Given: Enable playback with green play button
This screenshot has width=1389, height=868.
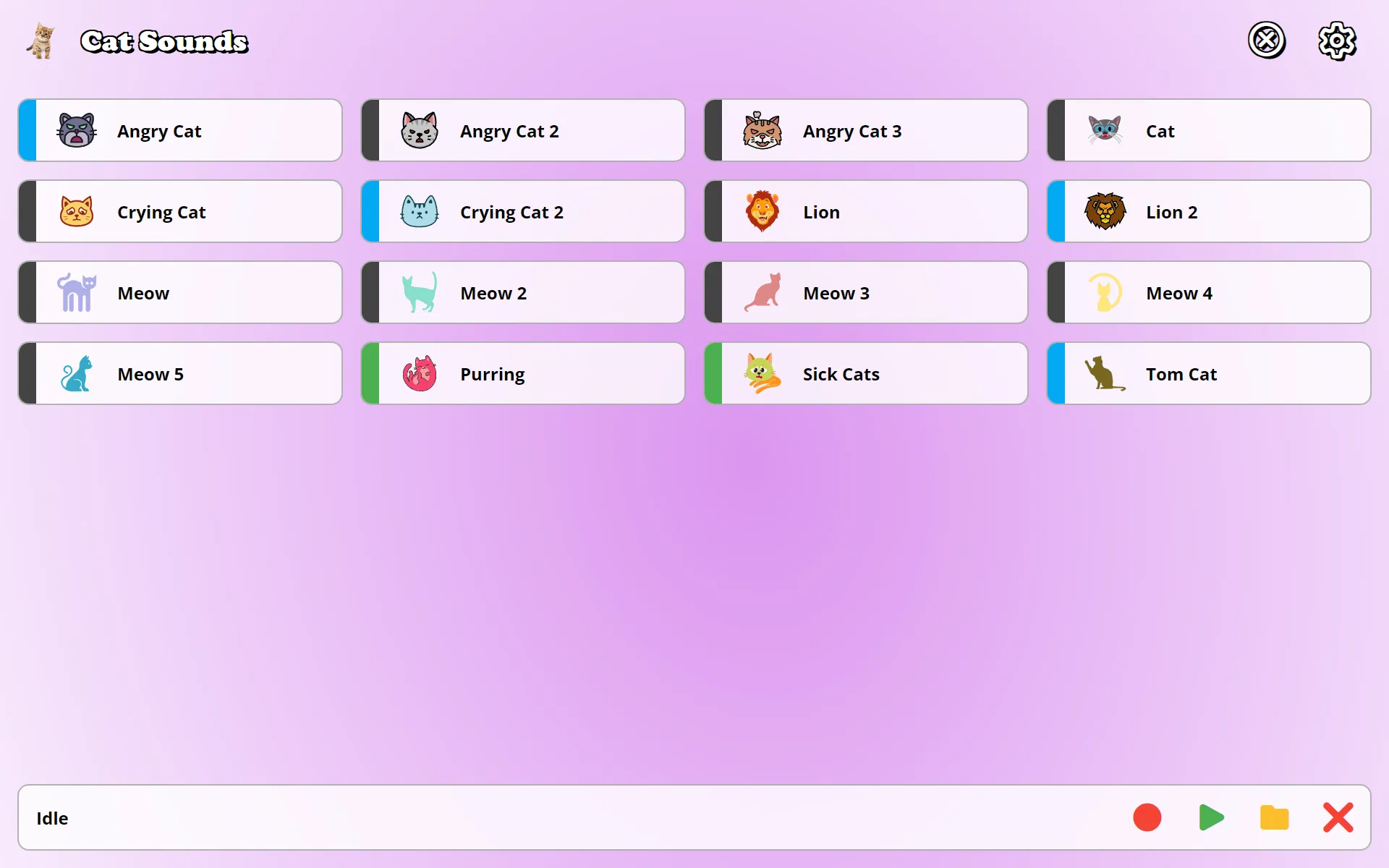Looking at the screenshot, I should pyautogui.click(x=1211, y=819).
